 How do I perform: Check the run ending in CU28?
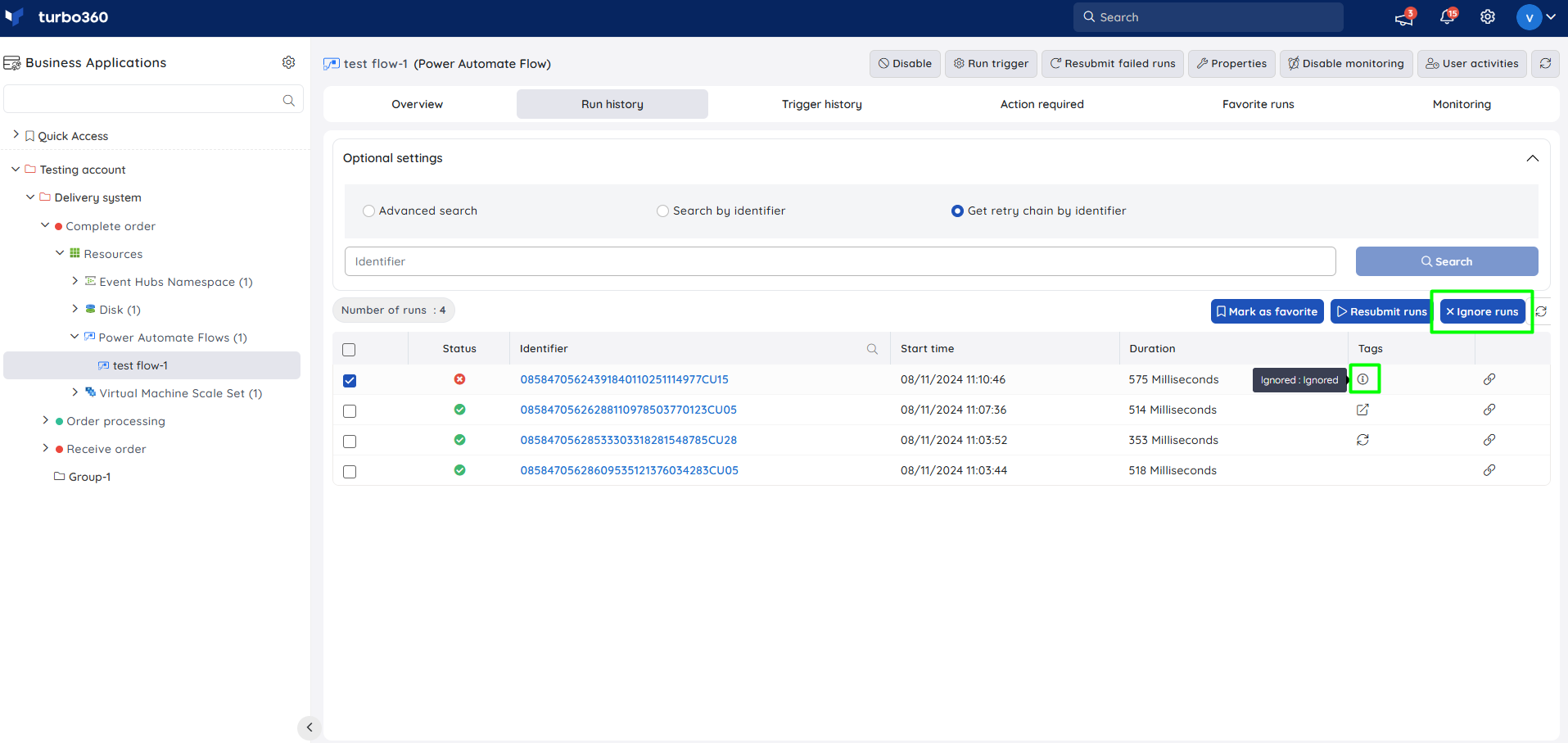[x=350, y=442]
